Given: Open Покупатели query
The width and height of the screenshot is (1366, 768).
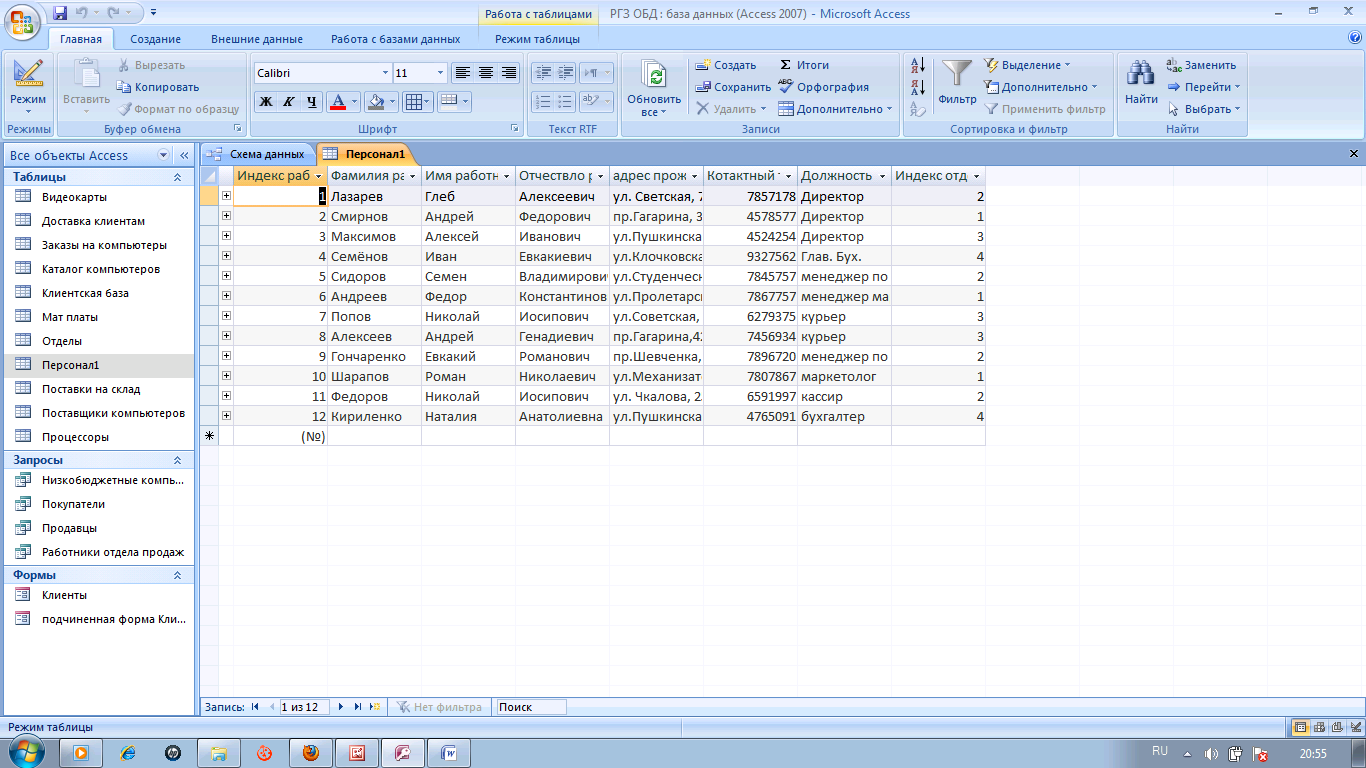Looking at the screenshot, I should [x=98, y=504].
